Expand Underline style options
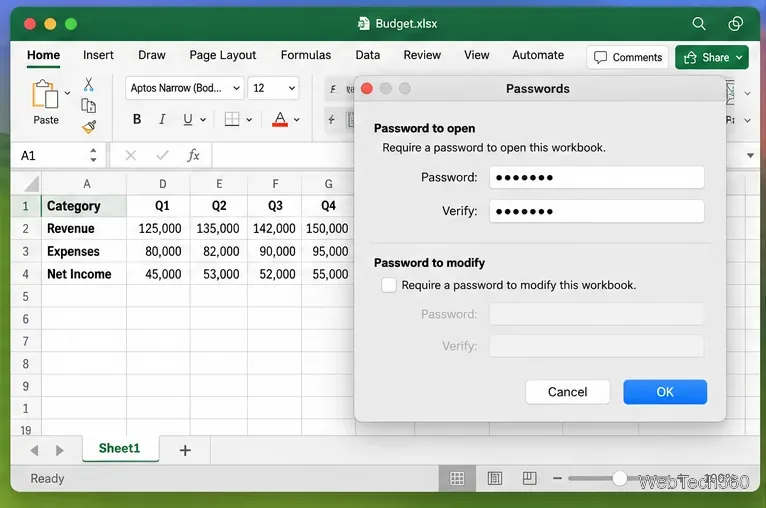766x508 pixels. click(203, 120)
